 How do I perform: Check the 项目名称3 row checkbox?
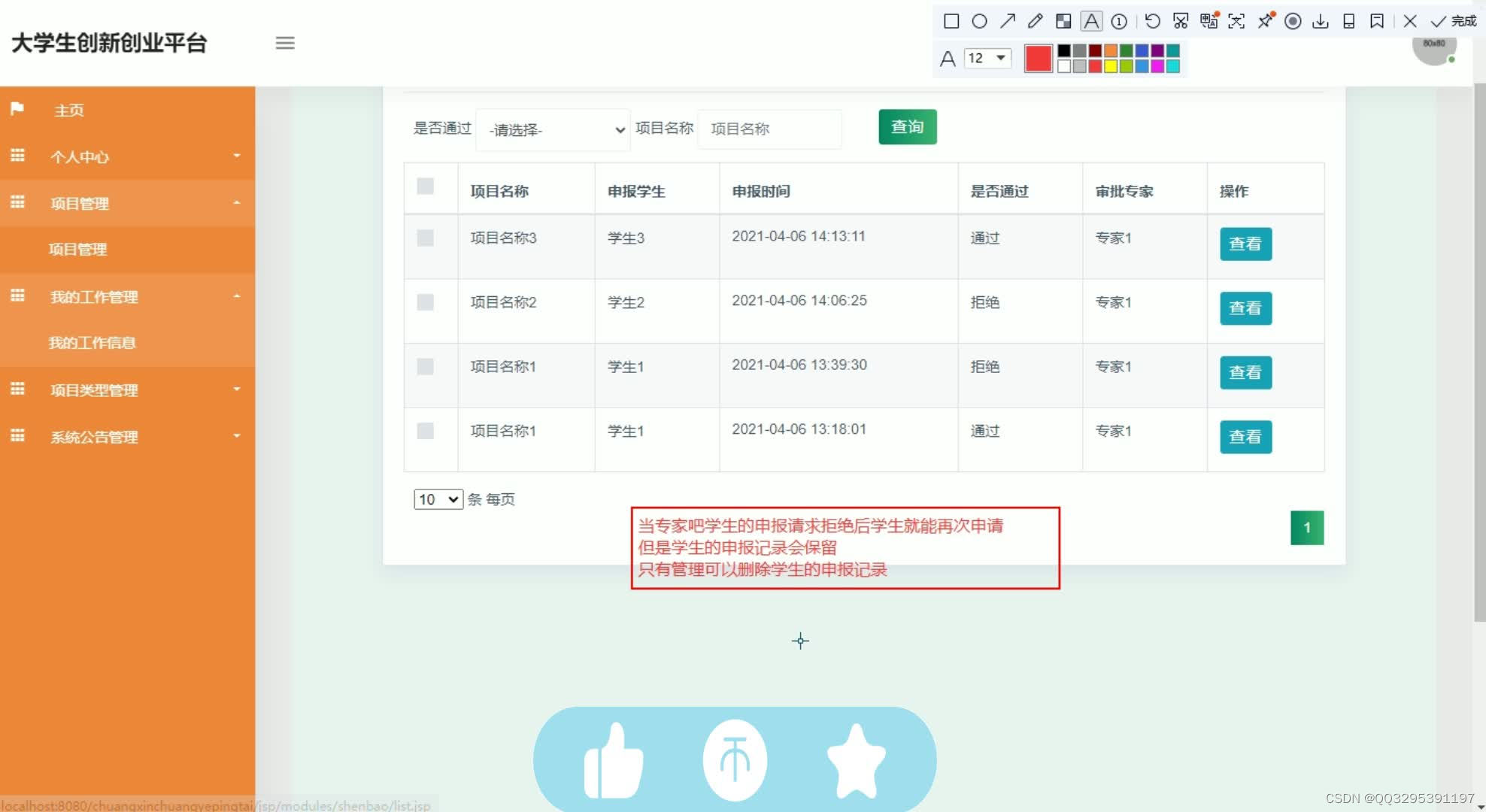coord(425,238)
